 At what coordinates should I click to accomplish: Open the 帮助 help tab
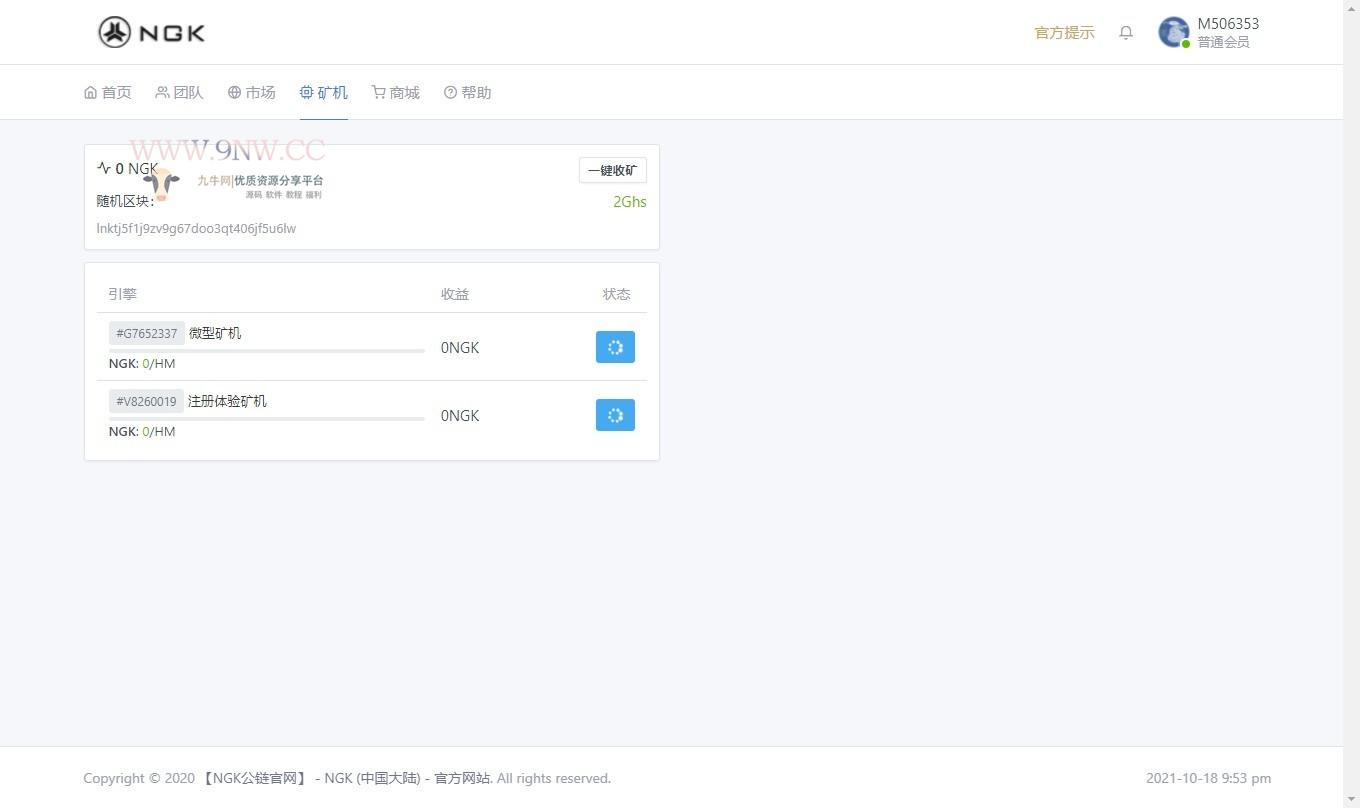468,92
